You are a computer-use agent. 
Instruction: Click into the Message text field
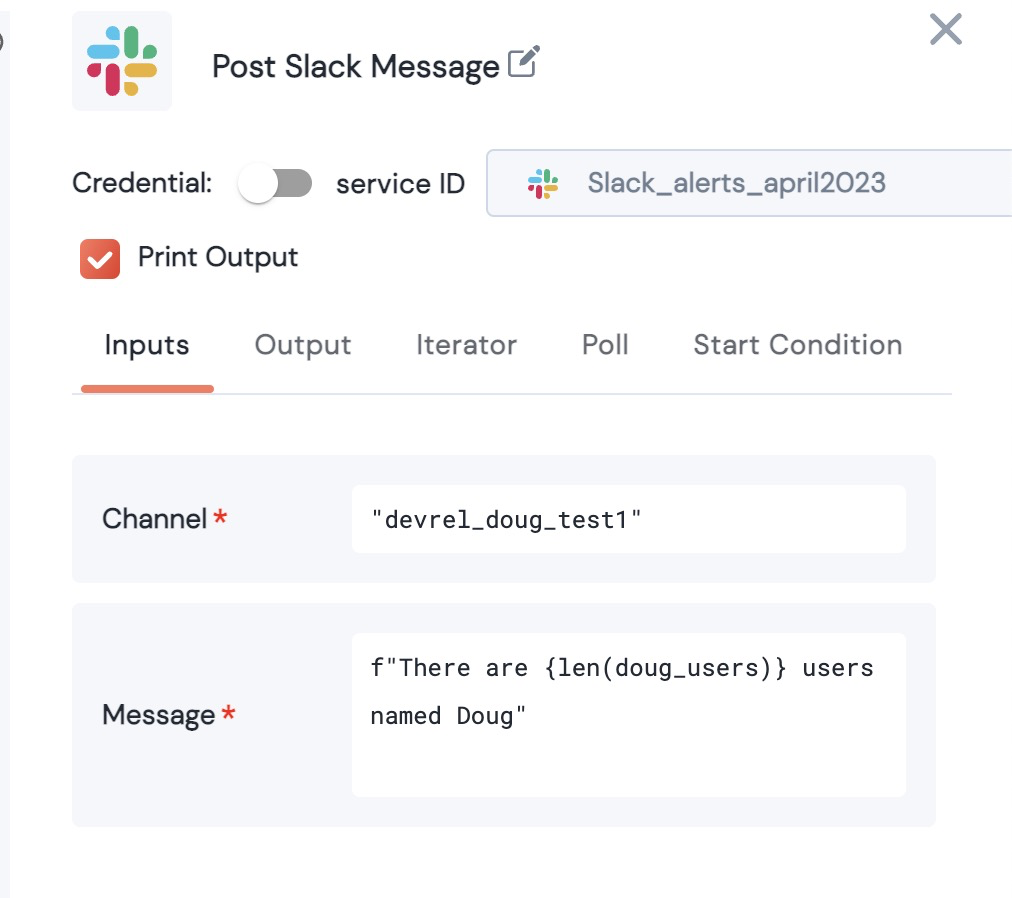[x=628, y=714]
